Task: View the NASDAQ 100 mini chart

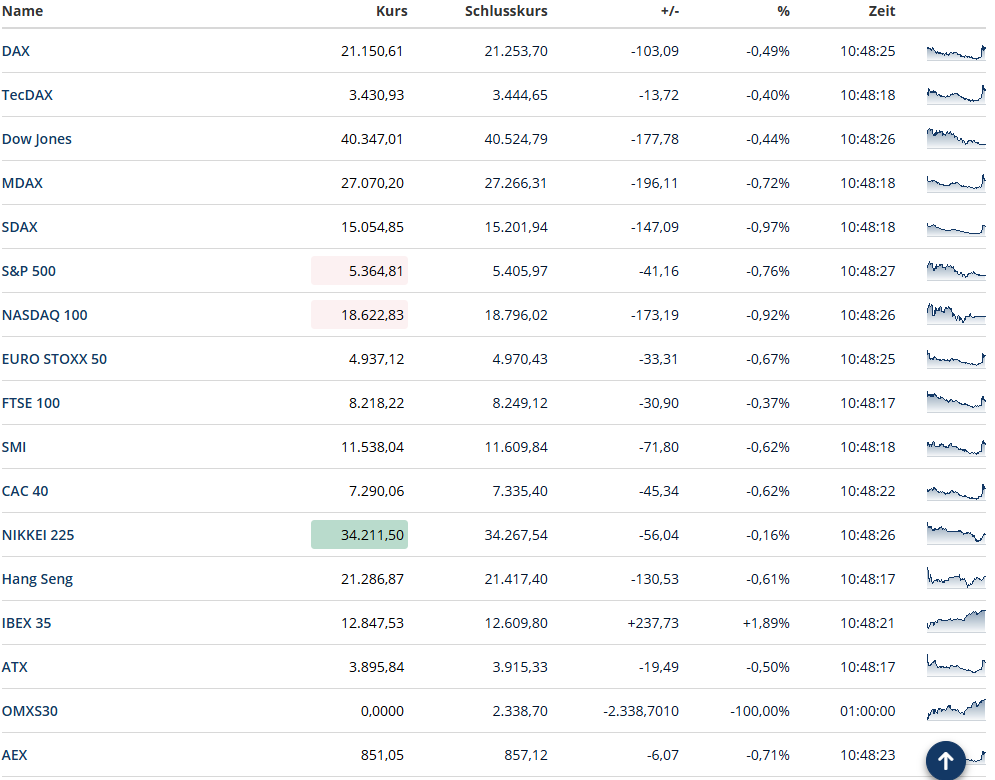Action: click(955, 314)
